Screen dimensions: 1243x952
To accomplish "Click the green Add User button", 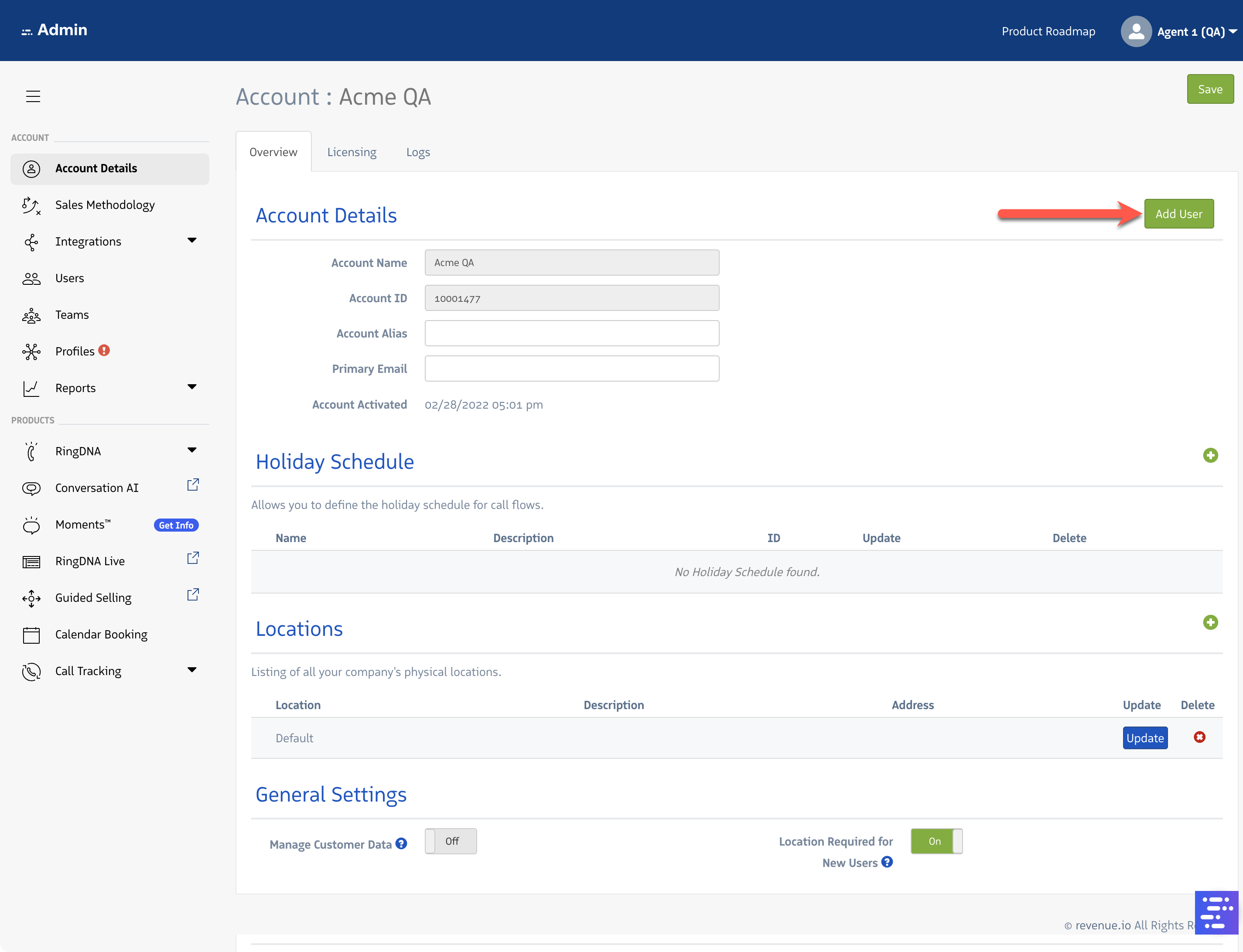I will pyautogui.click(x=1178, y=214).
